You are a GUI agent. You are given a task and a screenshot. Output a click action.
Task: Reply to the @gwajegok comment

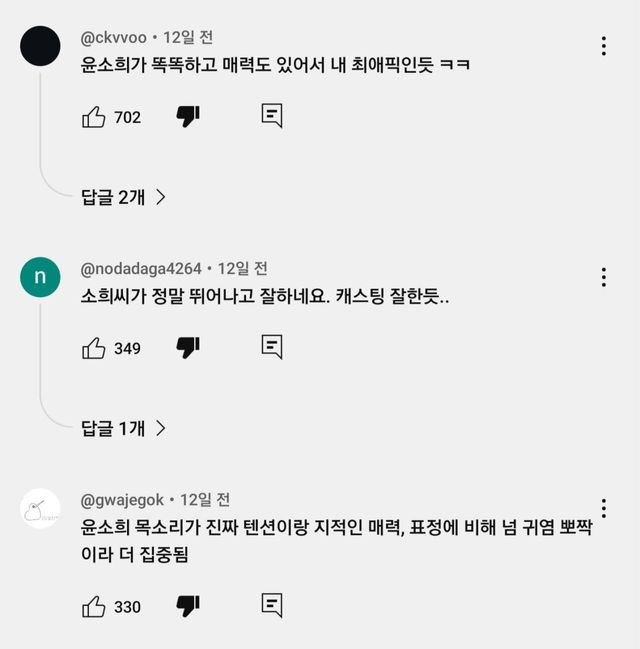(x=272, y=605)
